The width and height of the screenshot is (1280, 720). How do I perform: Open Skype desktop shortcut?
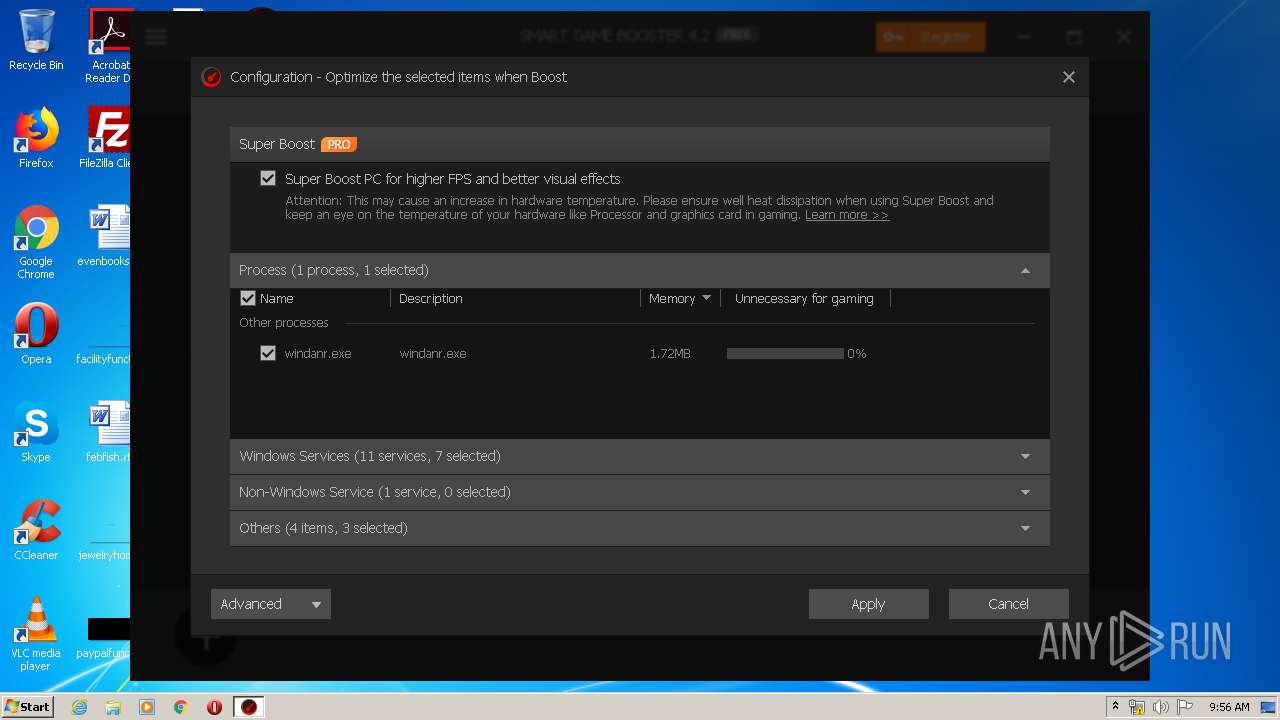tap(36, 432)
